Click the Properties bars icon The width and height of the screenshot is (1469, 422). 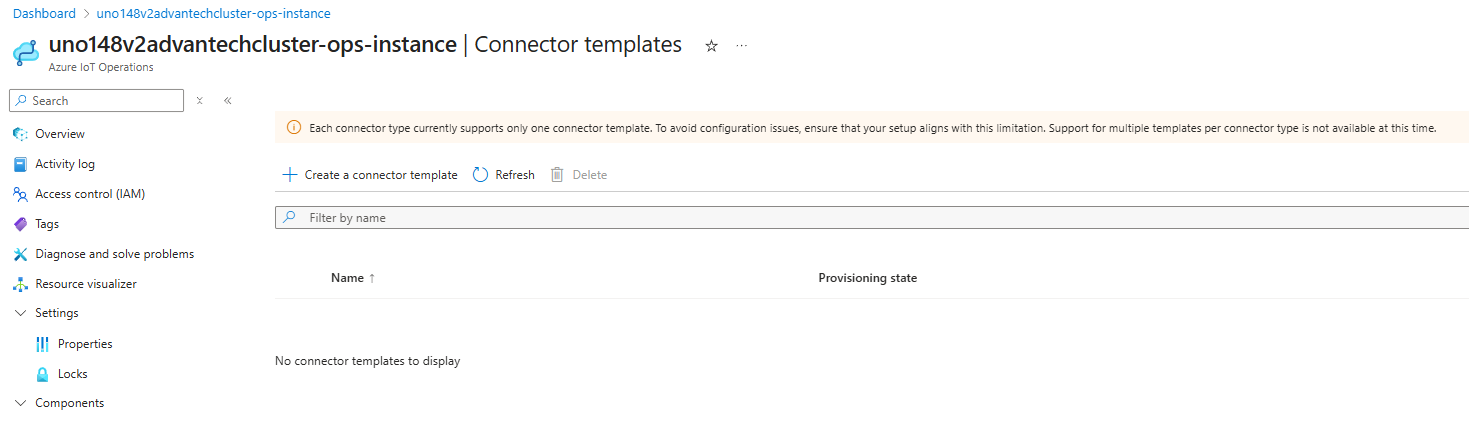click(42, 344)
